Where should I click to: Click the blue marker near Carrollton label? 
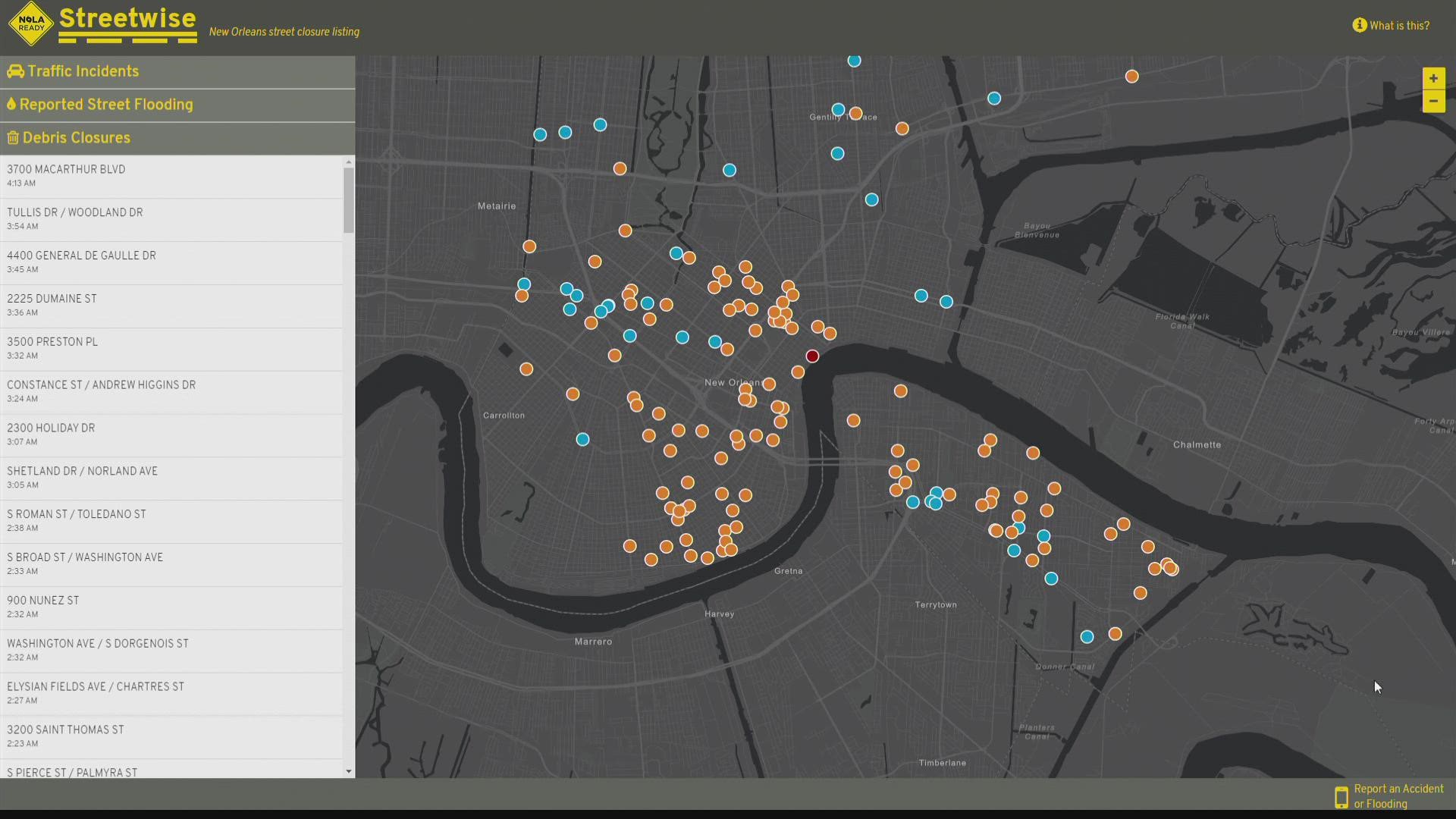[x=582, y=440]
